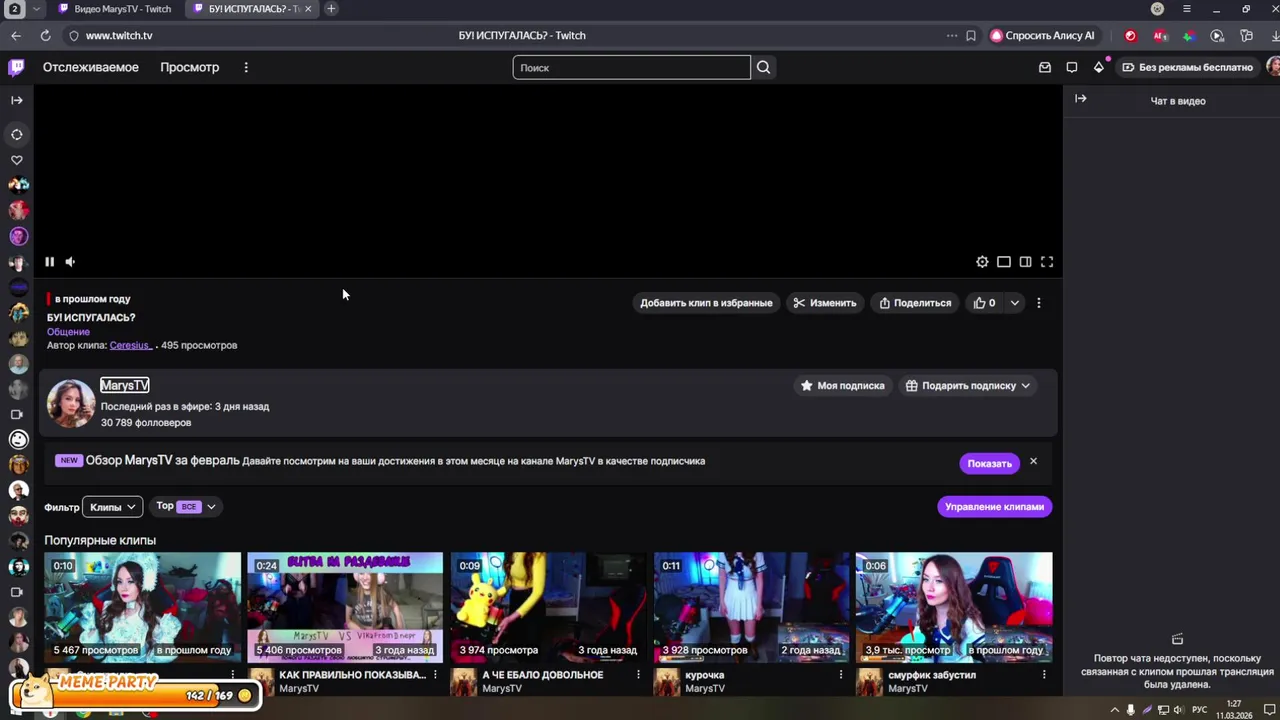Click the sidebar heart followed-channels icon
The width and height of the screenshot is (1280, 720).
pos(17,160)
